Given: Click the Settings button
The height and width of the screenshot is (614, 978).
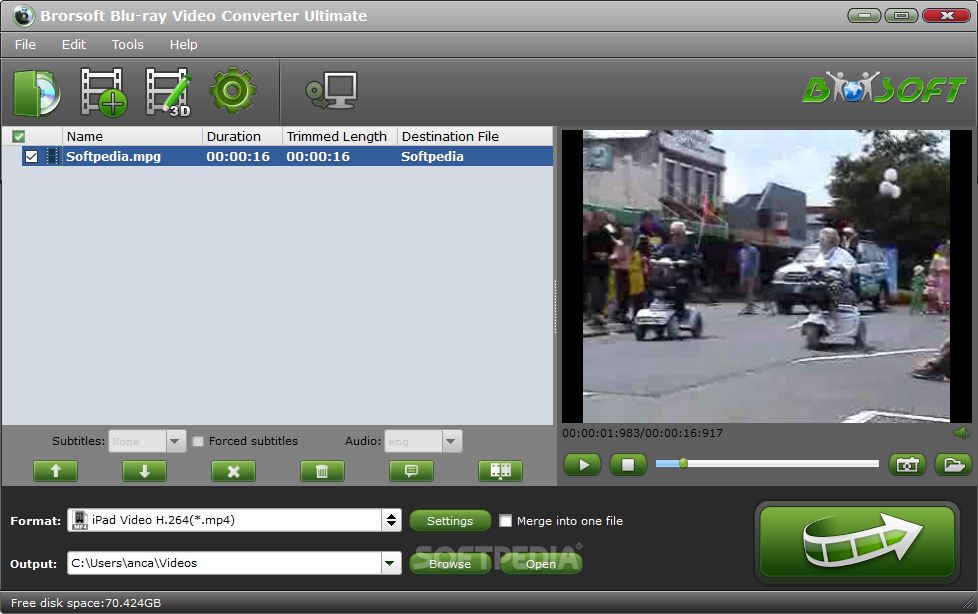Looking at the screenshot, I should 450,521.
